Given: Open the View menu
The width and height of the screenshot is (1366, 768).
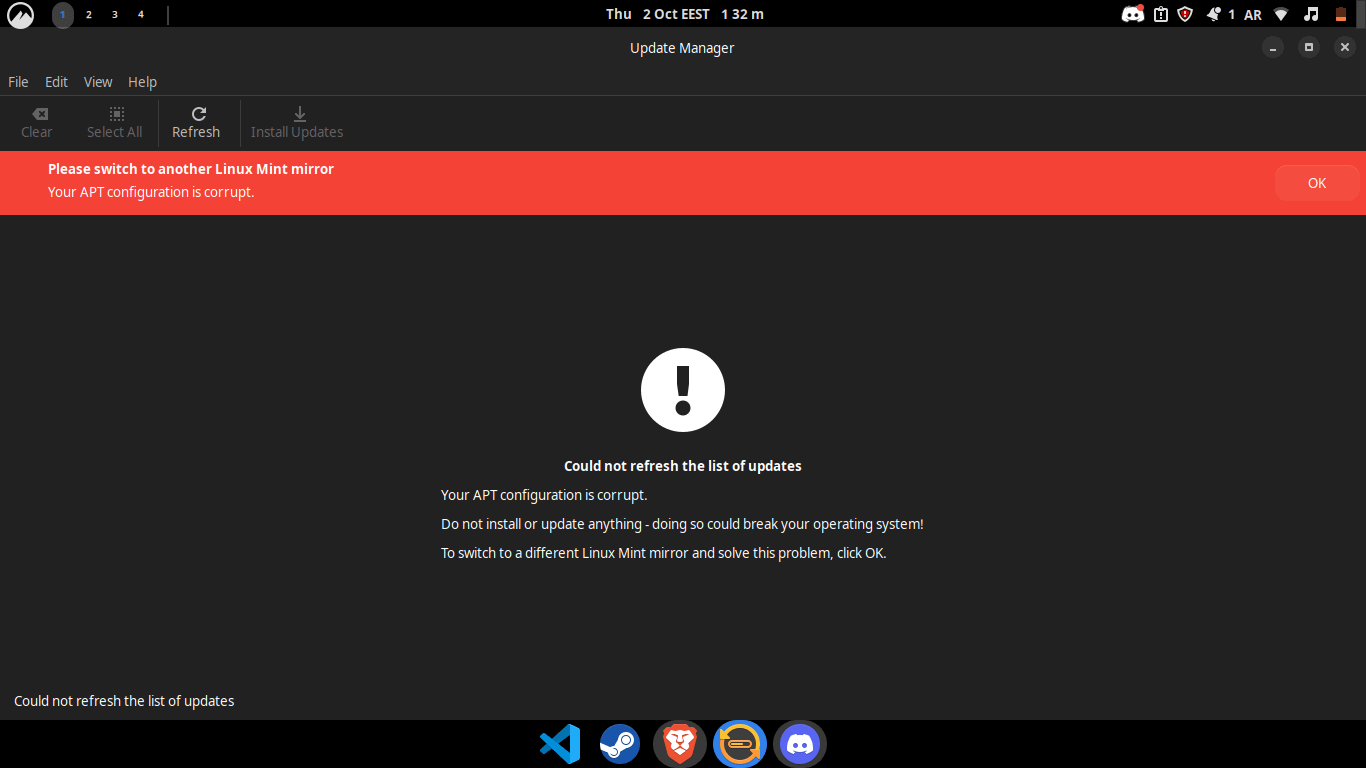Looking at the screenshot, I should click(x=98, y=82).
